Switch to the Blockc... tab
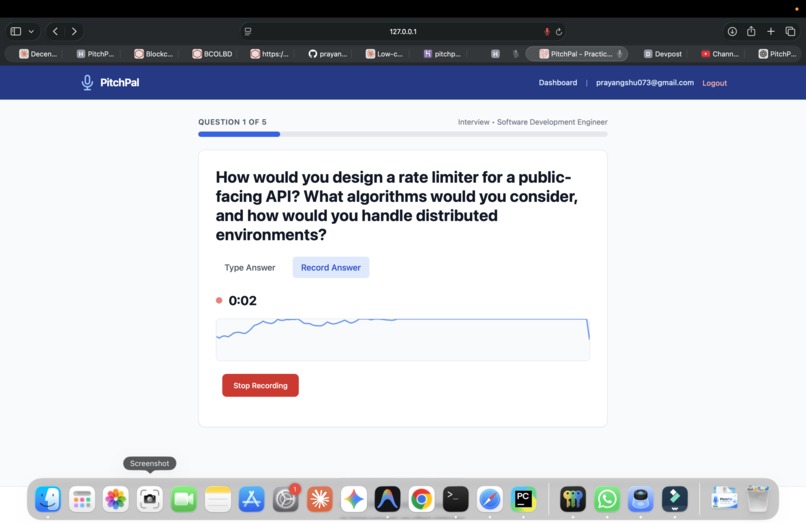This screenshot has width=806, height=523. [154, 53]
